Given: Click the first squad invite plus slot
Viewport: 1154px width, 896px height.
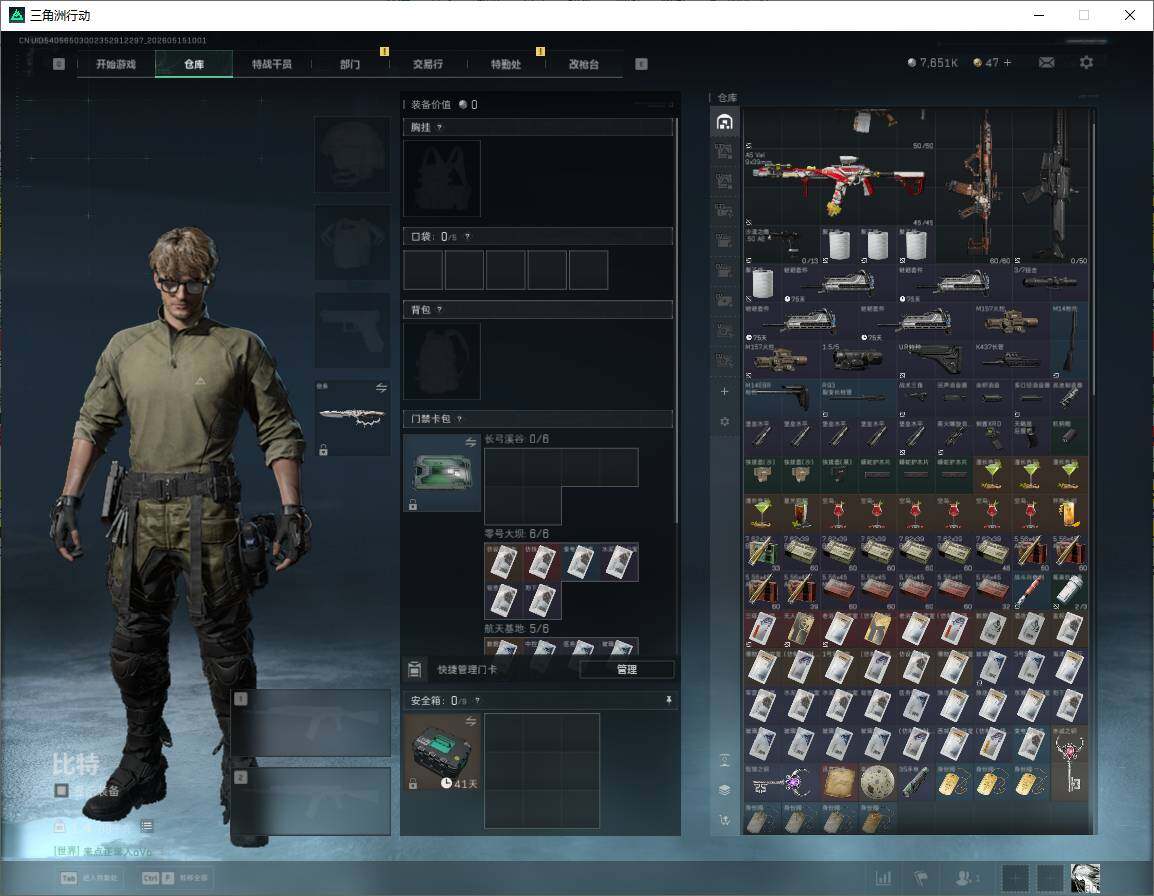Looking at the screenshot, I should 1016,878.
